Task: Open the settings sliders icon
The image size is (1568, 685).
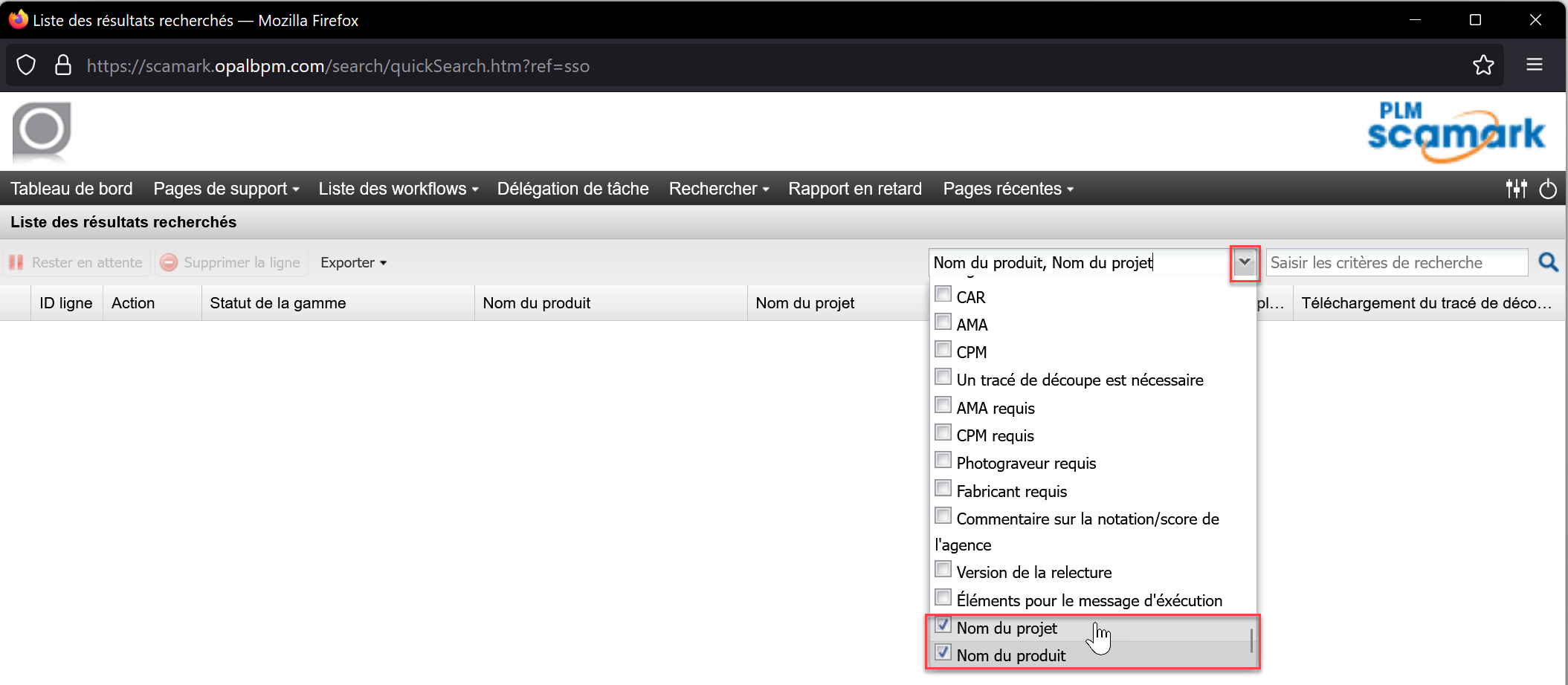Action: (1516, 189)
